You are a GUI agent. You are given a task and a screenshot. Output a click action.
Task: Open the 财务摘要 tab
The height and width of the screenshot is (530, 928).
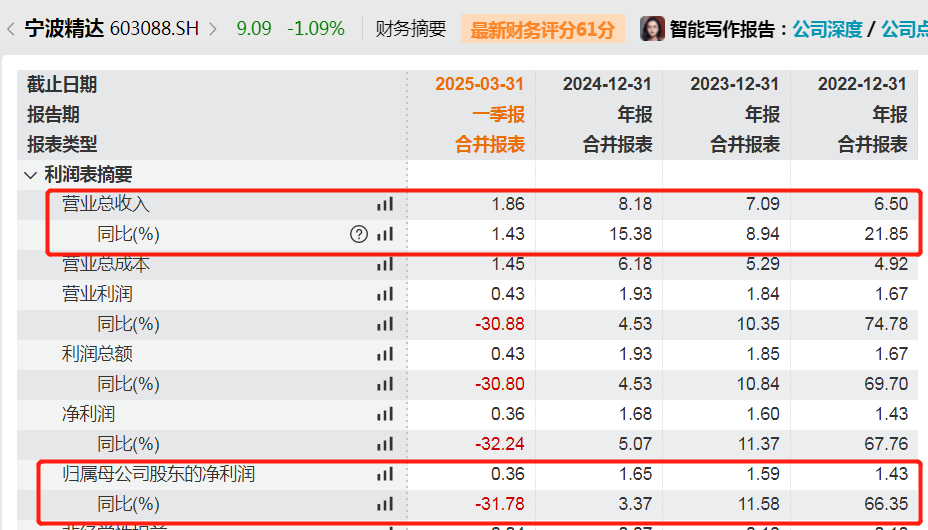pos(410,29)
